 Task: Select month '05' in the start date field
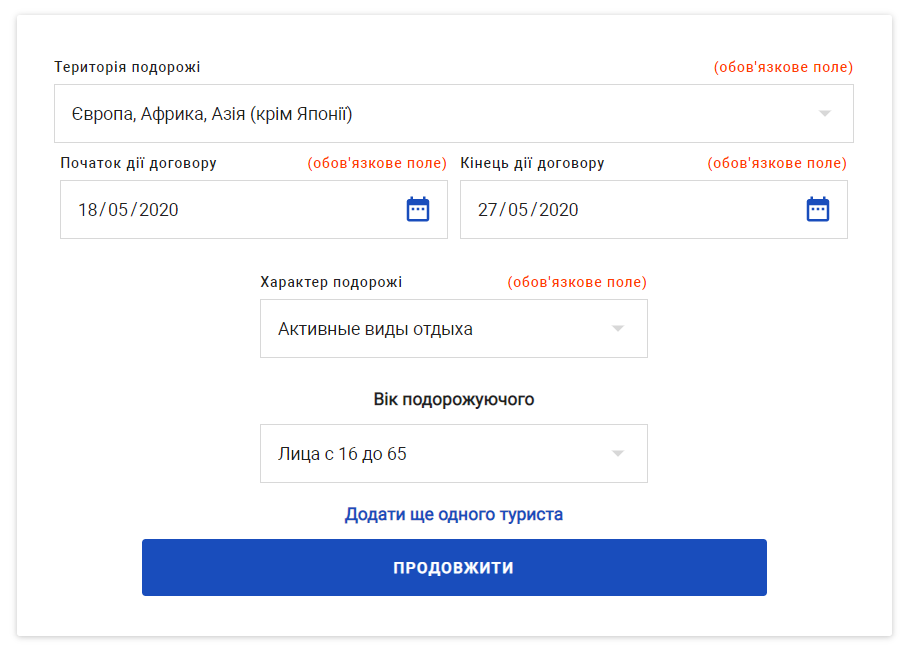117,210
